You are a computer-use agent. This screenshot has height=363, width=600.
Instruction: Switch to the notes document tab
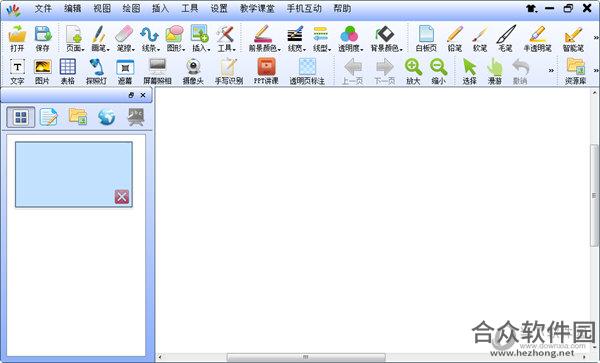[49, 117]
